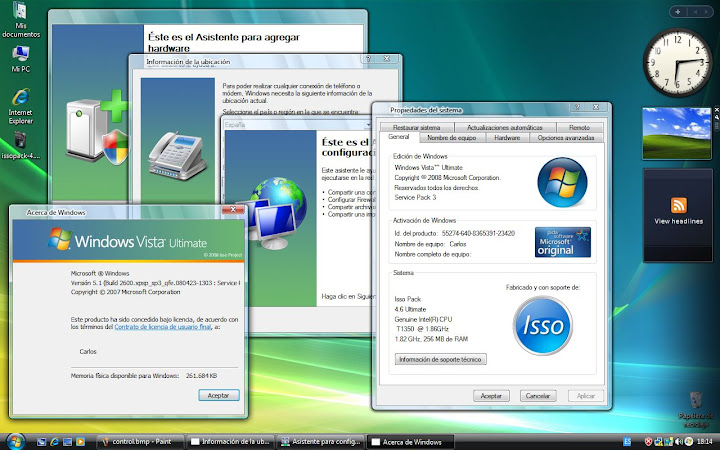Click the product ID 55274-640-8365391-23420

(x=478, y=233)
